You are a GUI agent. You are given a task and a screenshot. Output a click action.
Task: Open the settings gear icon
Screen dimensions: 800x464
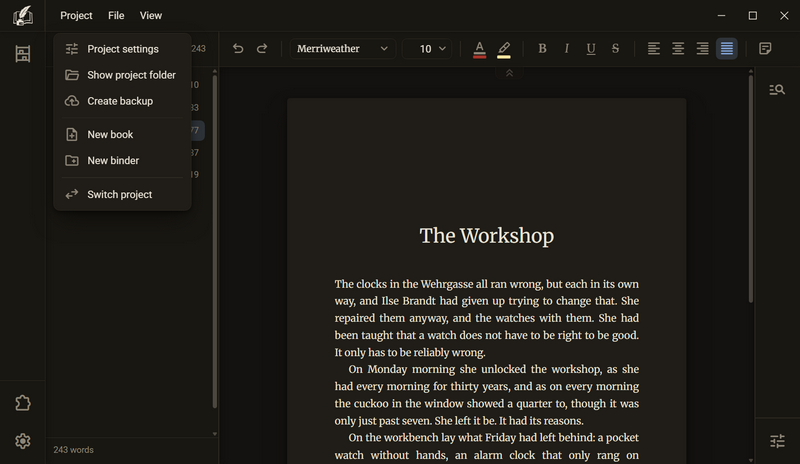pos(22,441)
